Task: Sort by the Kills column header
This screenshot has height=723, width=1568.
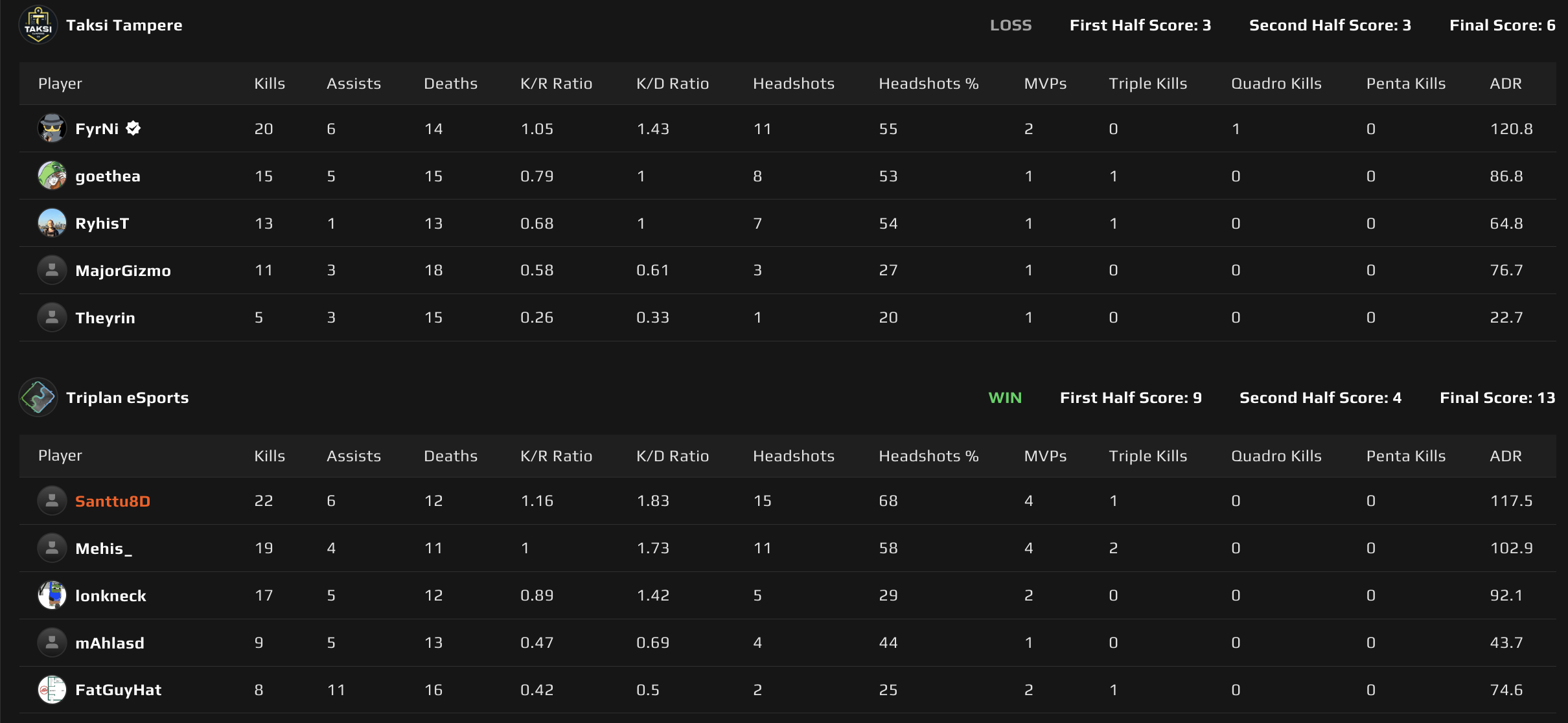Action: tap(269, 83)
